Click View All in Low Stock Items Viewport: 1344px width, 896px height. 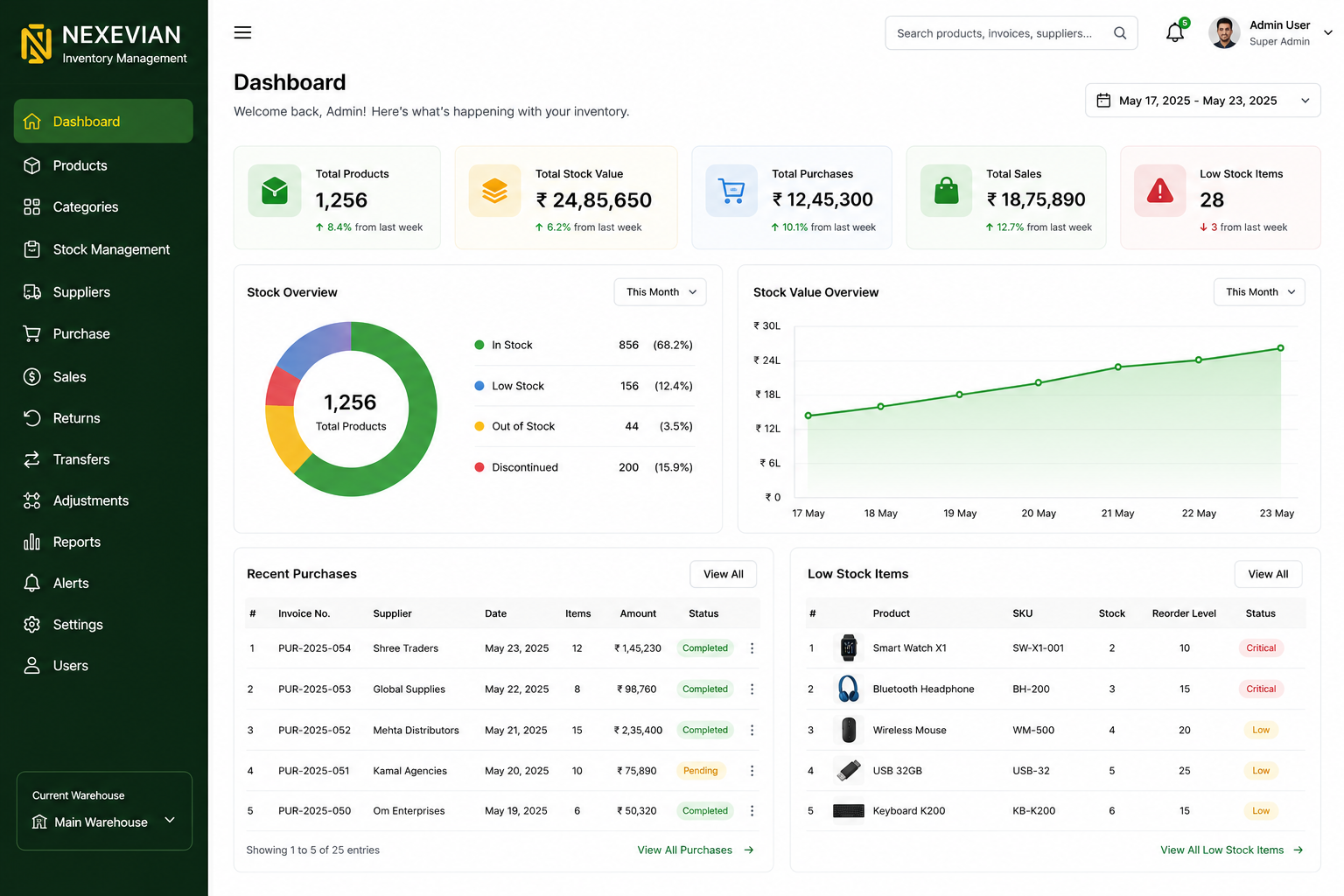1268,574
